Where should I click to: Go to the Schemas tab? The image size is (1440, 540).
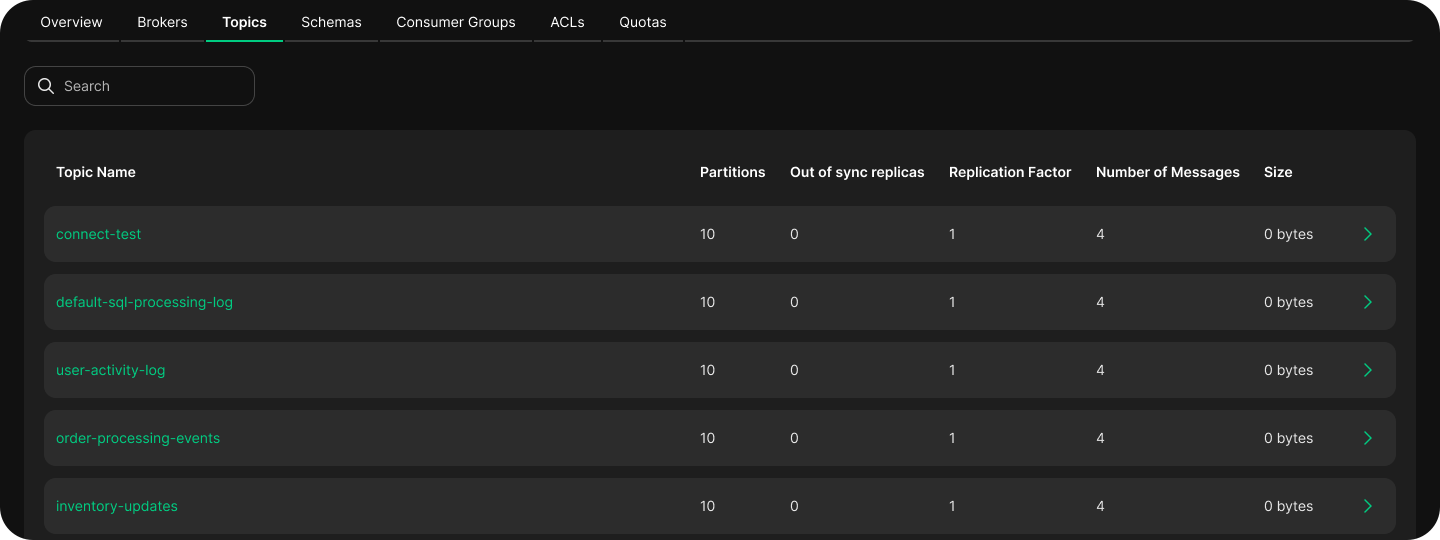point(331,22)
